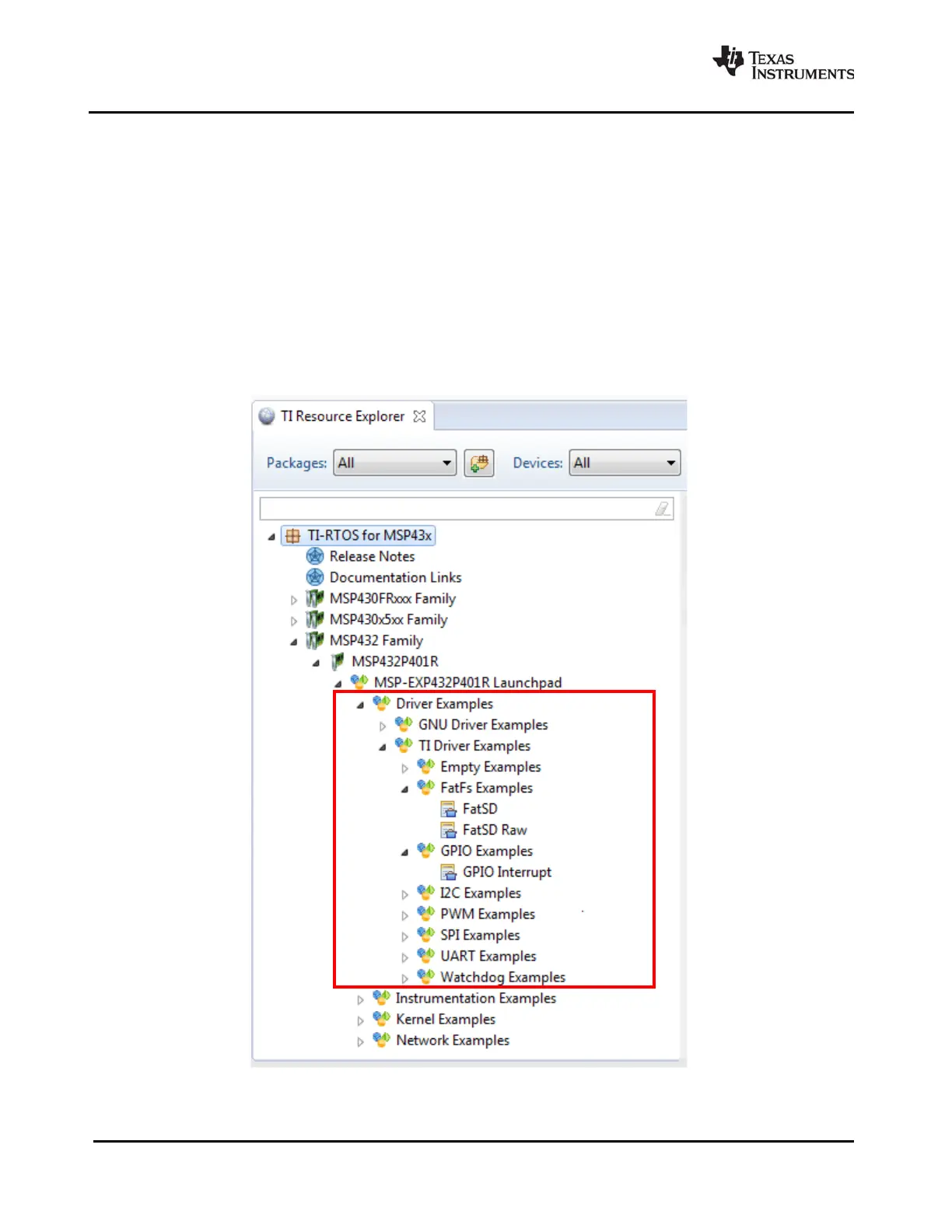Viewport: 952px width, 1232px height.
Task: Select the UART Examples label
Action: (488, 956)
